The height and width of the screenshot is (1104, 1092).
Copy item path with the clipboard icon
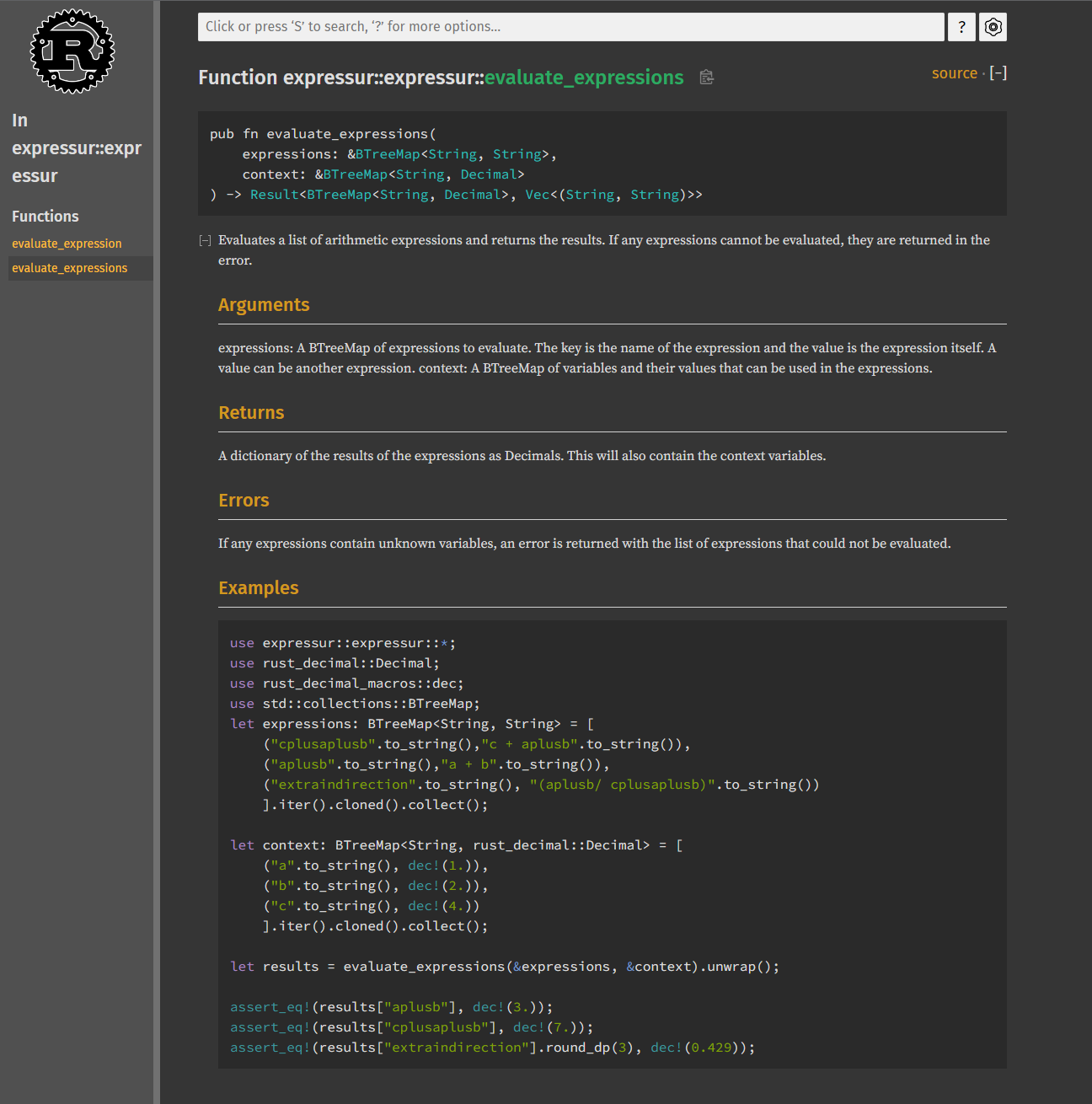pyautogui.click(x=706, y=77)
